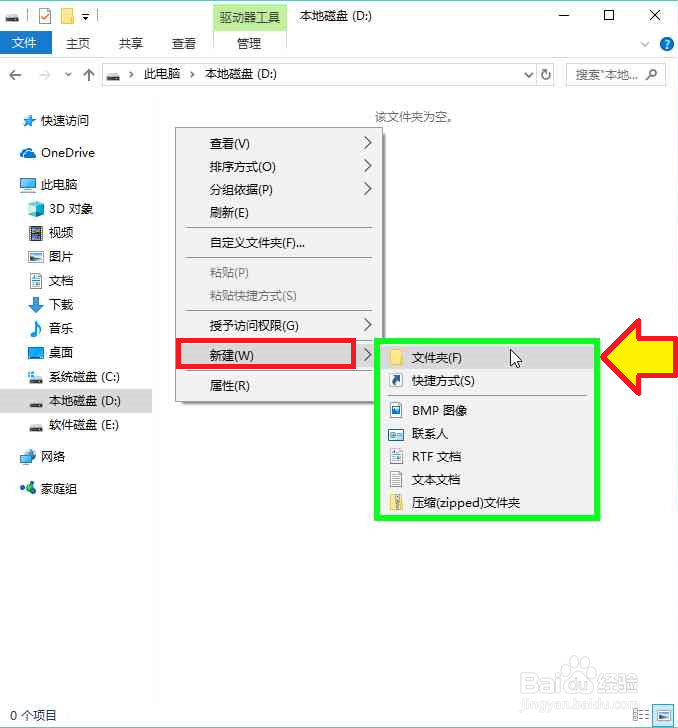Image resolution: width=678 pixels, height=728 pixels.
Task: Open 授予访问权限(G) submenu
Action: tap(279, 325)
